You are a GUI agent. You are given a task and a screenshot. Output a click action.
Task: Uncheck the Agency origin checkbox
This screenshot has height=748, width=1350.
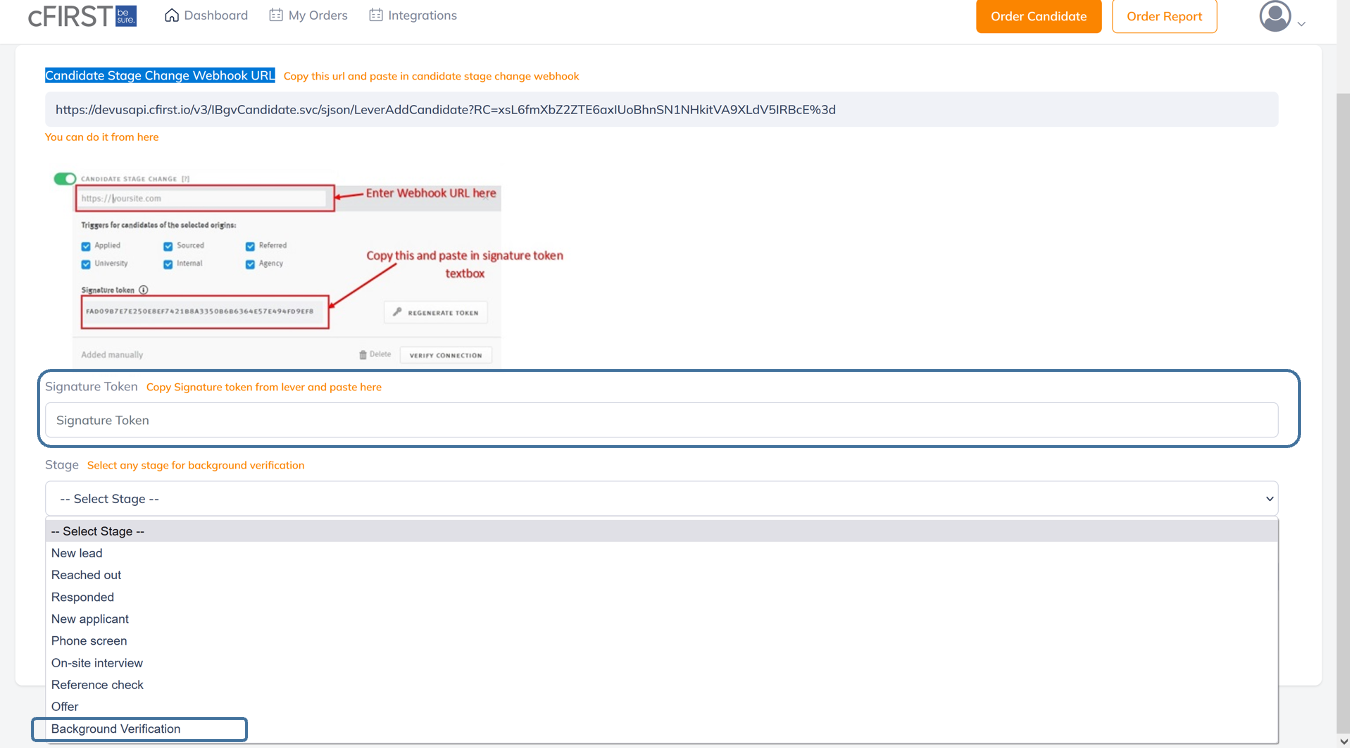249,263
